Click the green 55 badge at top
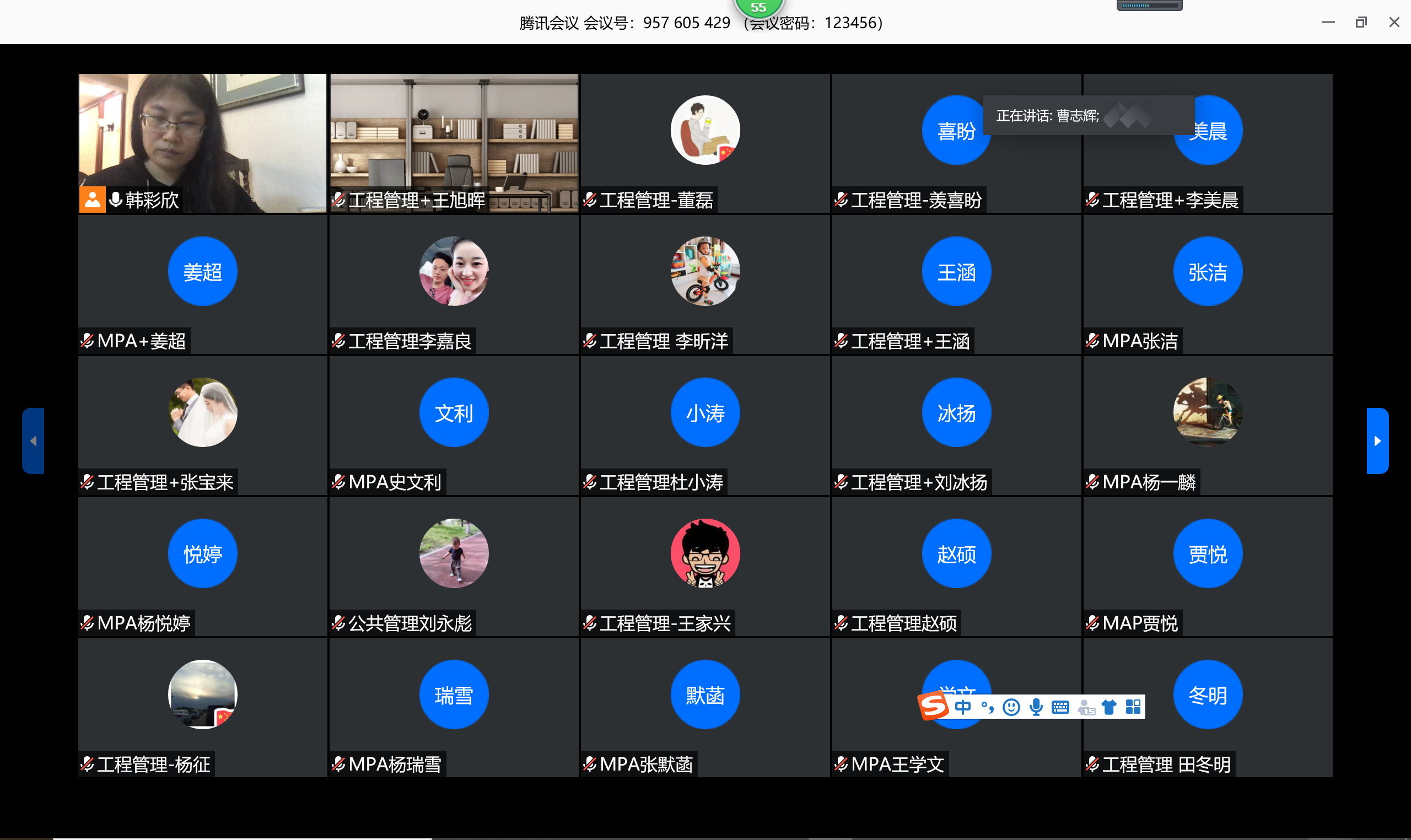The image size is (1411, 840). pyautogui.click(x=758, y=8)
